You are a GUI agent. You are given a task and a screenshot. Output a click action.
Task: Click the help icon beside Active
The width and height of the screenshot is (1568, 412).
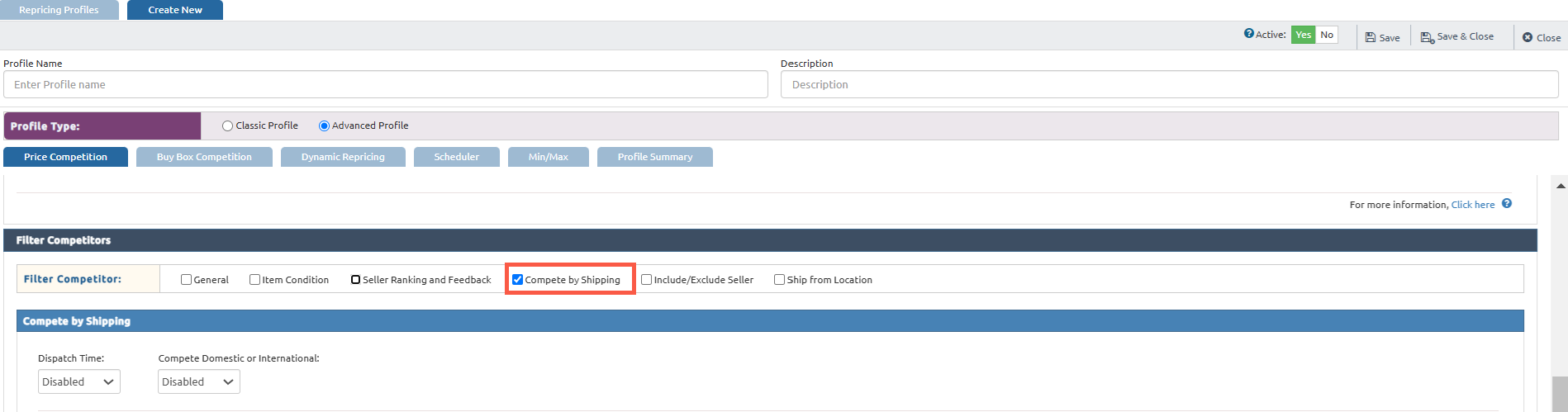pyautogui.click(x=1248, y=34)
